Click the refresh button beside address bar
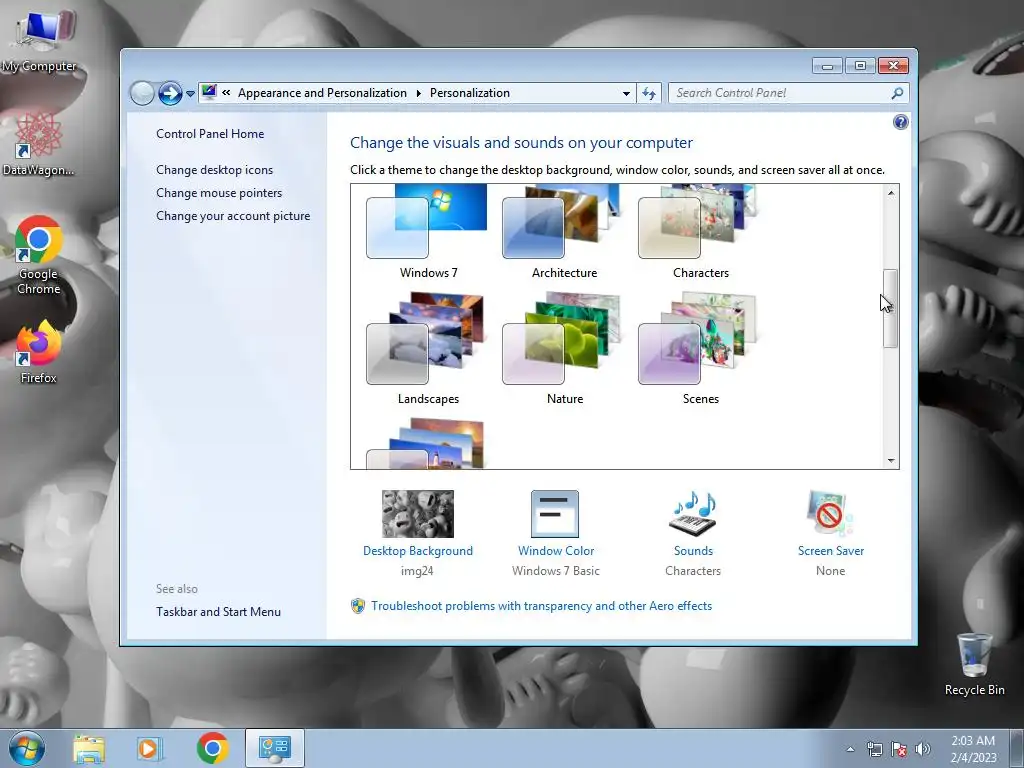This screenshot has width=1024, height=768. click(648, 93)
